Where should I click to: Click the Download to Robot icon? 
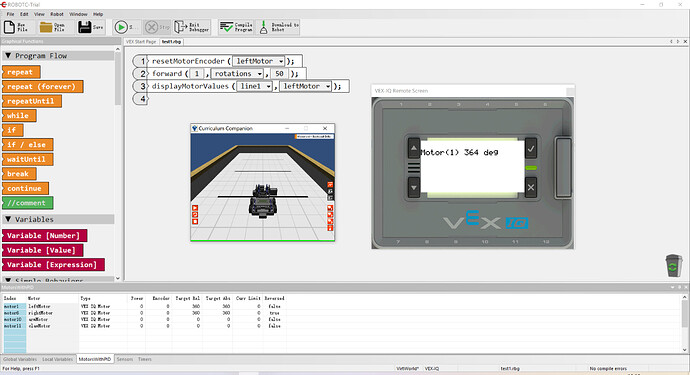(263, 27)
